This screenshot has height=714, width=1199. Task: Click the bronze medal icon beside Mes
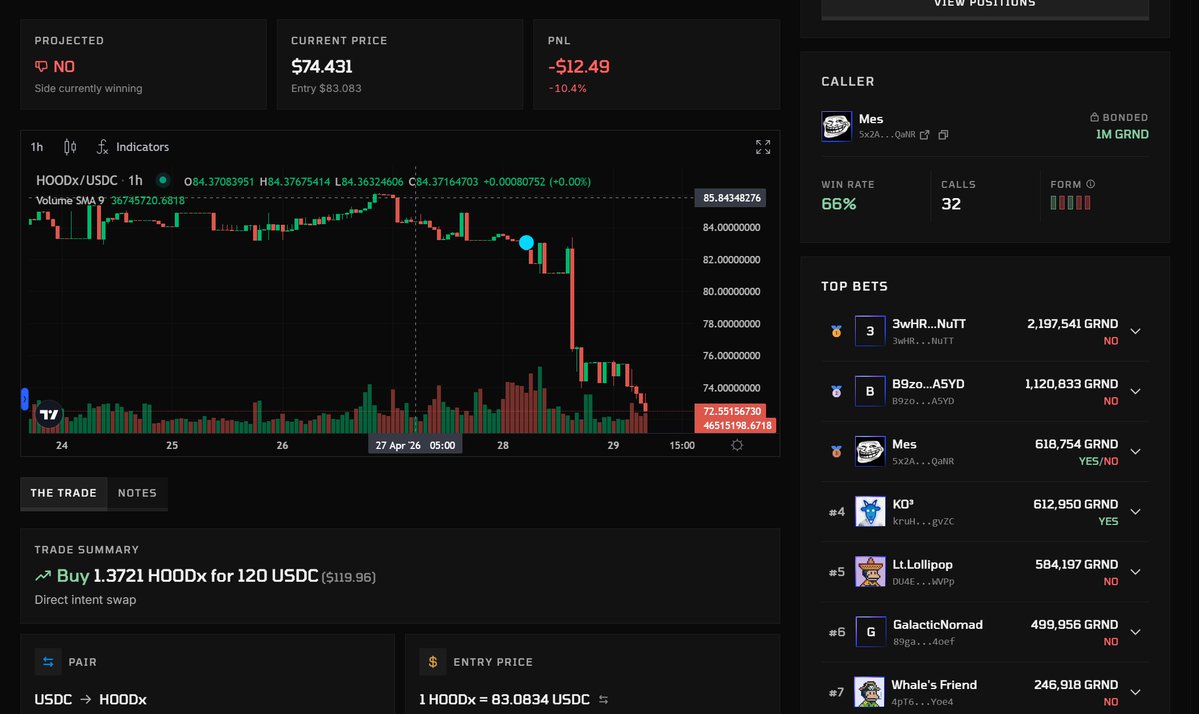pos(837,452)
